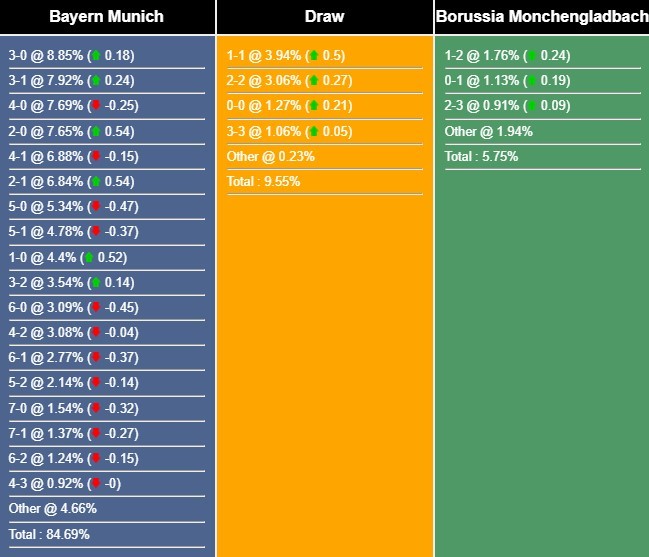649x557 pixels.
Task: Click green up arrow beside 3-0 score
Action: pos(96,55)
